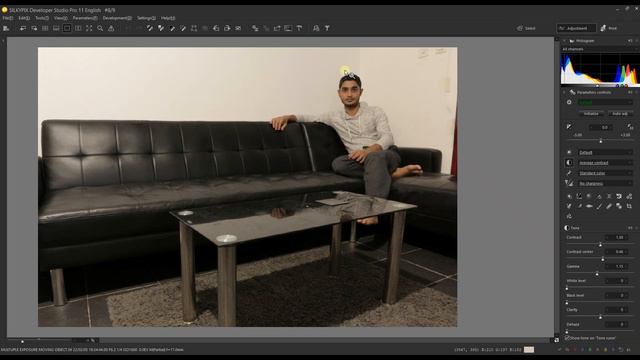Click the thumbnail grid view icon

45,28
